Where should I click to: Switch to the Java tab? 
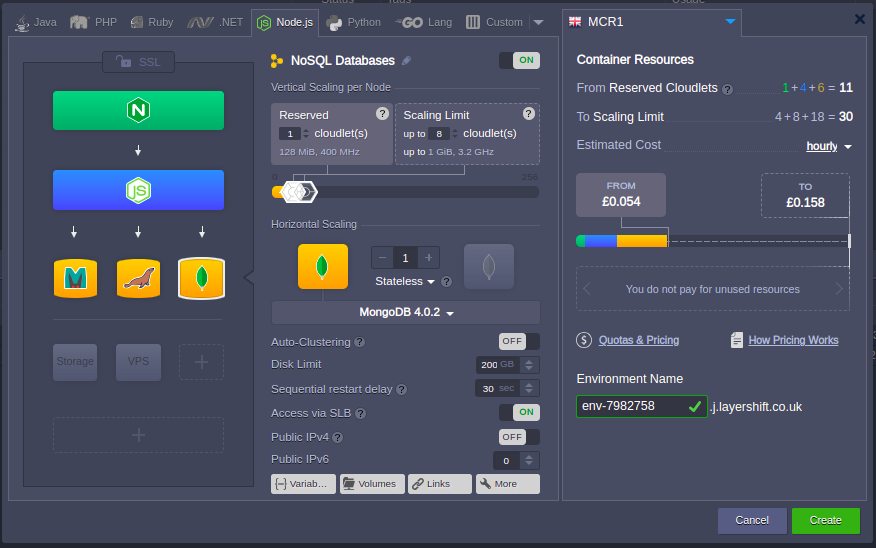coord(36,22)
